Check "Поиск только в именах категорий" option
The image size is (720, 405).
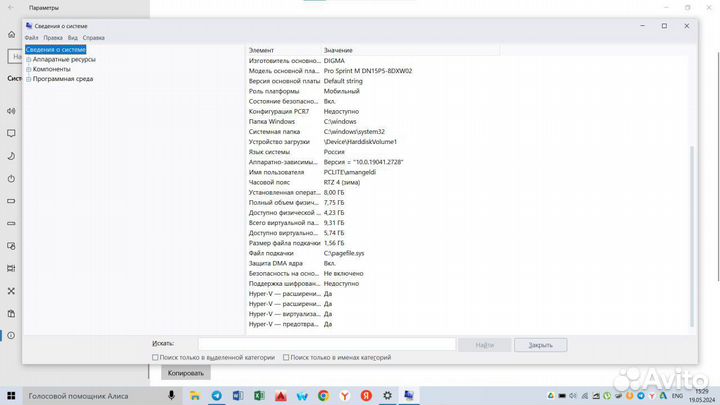click(287, 357)
